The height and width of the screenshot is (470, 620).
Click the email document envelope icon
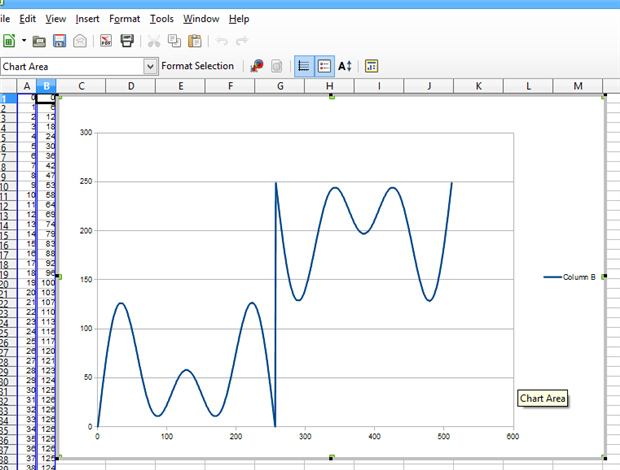(x=79, y=41)
